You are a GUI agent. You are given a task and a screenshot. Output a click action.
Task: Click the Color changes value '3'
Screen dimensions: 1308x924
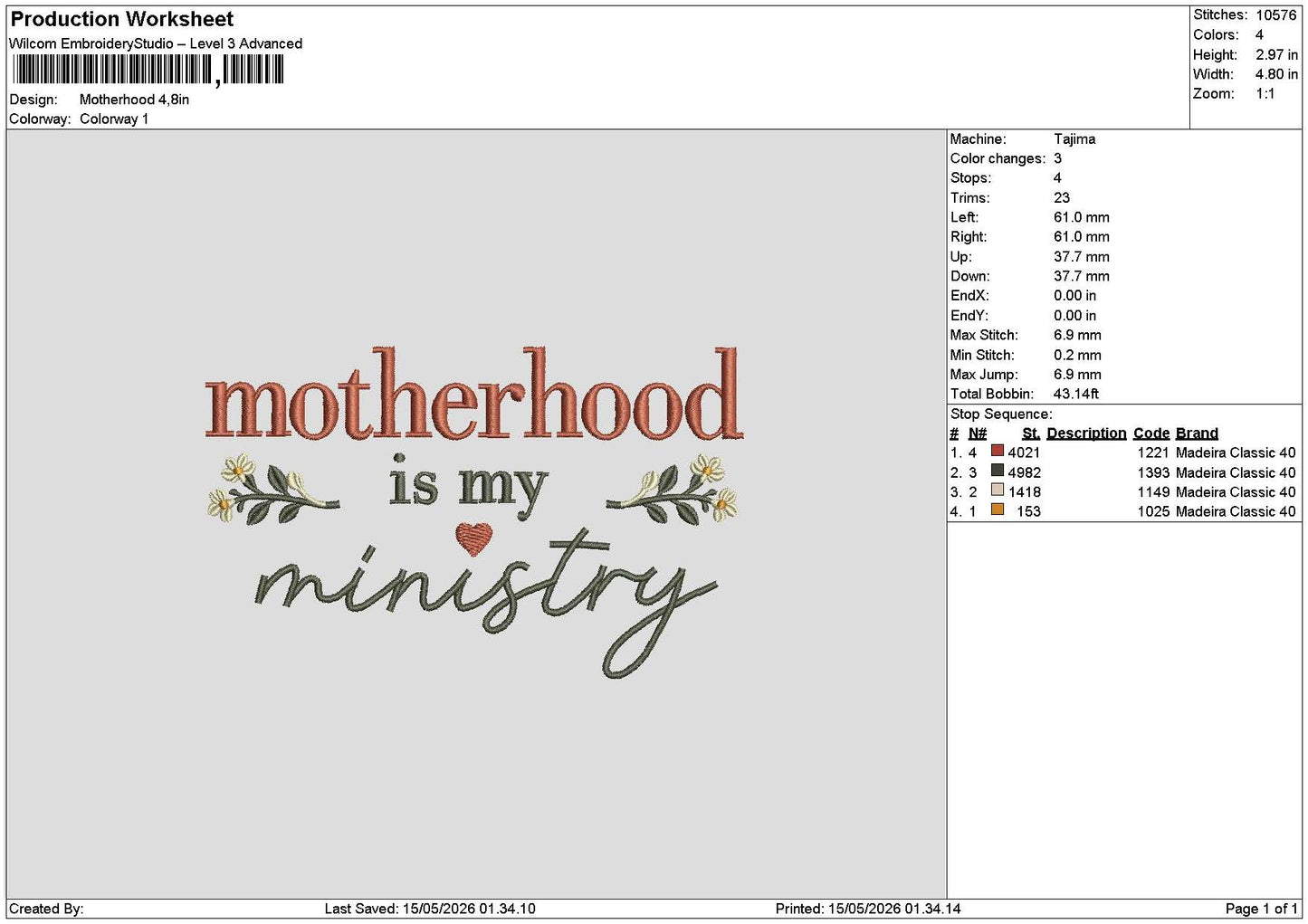point(1057,158)
